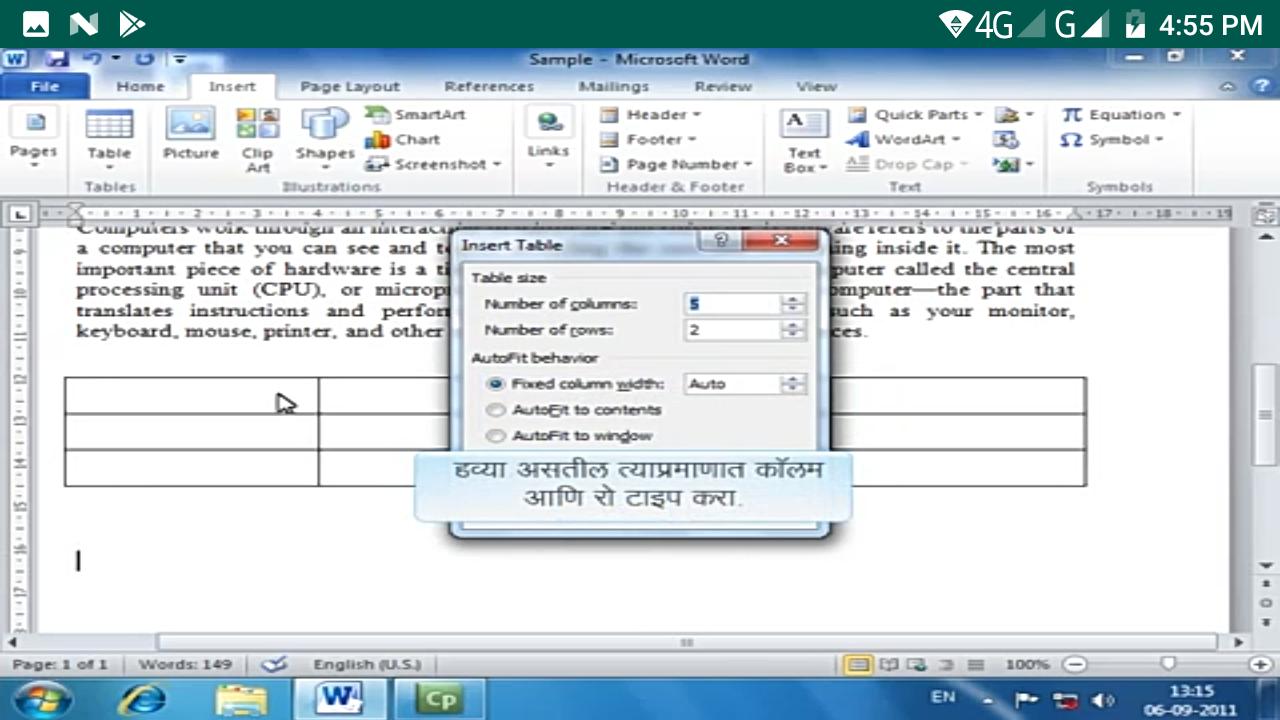This screenshot has width=1280, height=720.
Task: Insert a Text Box
Action: tap(804, 140)
